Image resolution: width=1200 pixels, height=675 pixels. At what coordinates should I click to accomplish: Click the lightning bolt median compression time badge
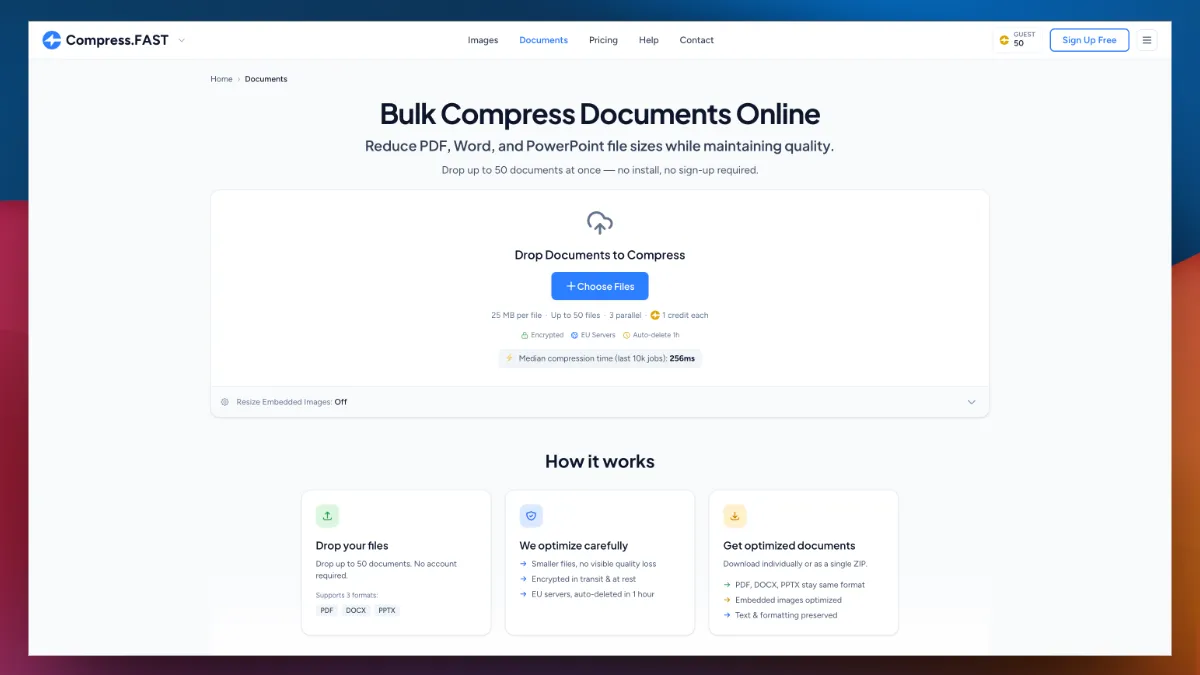[600, 358]
